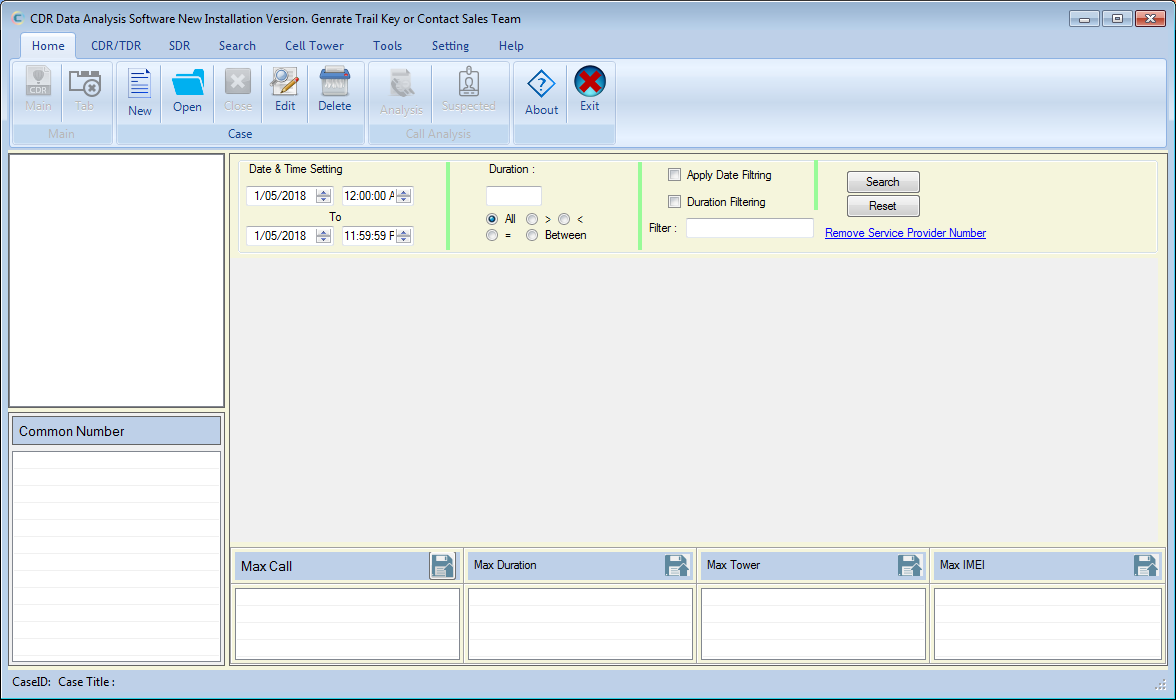
Task: Enable Duration Filtering
Action: [x=674, y=201]
